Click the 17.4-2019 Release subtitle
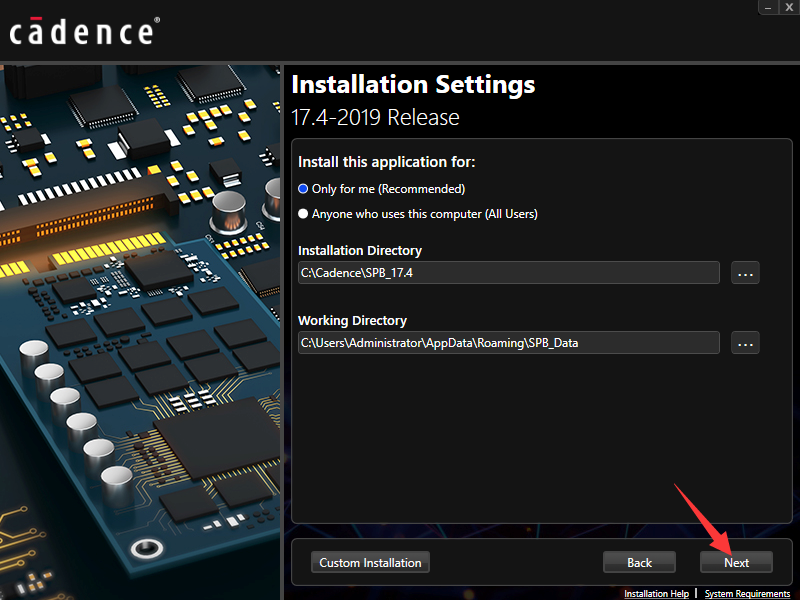The width and height of the screenshot is (800, 600). [375, 117]
